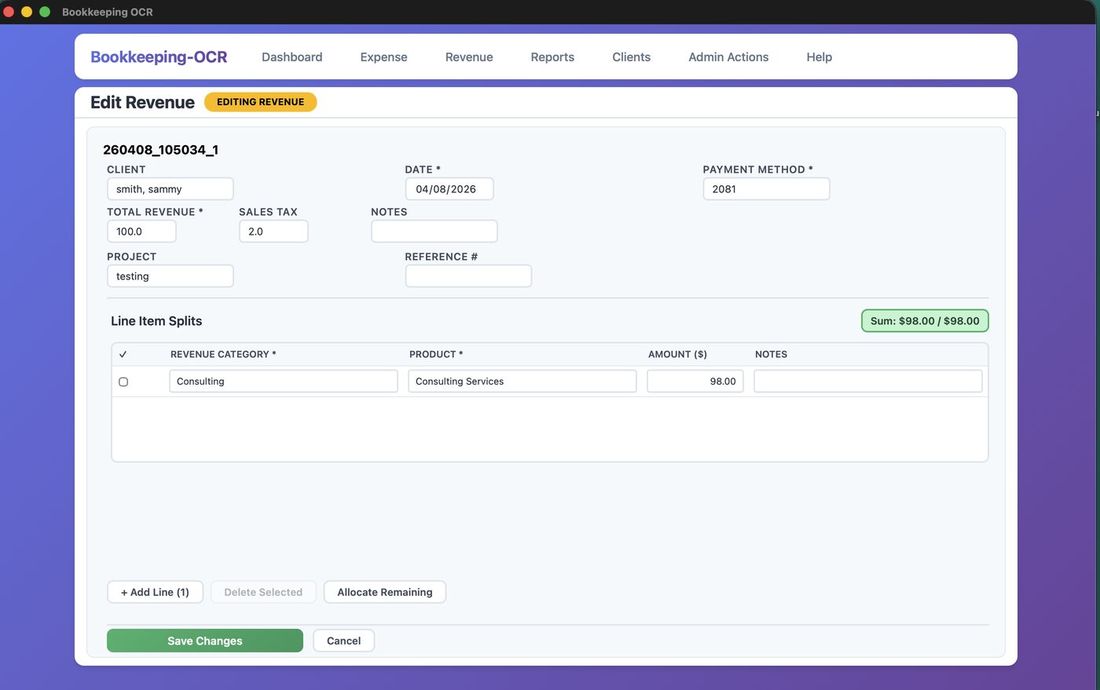
Task: Cancel editing the revenue entry
Action: coord(343,640)
